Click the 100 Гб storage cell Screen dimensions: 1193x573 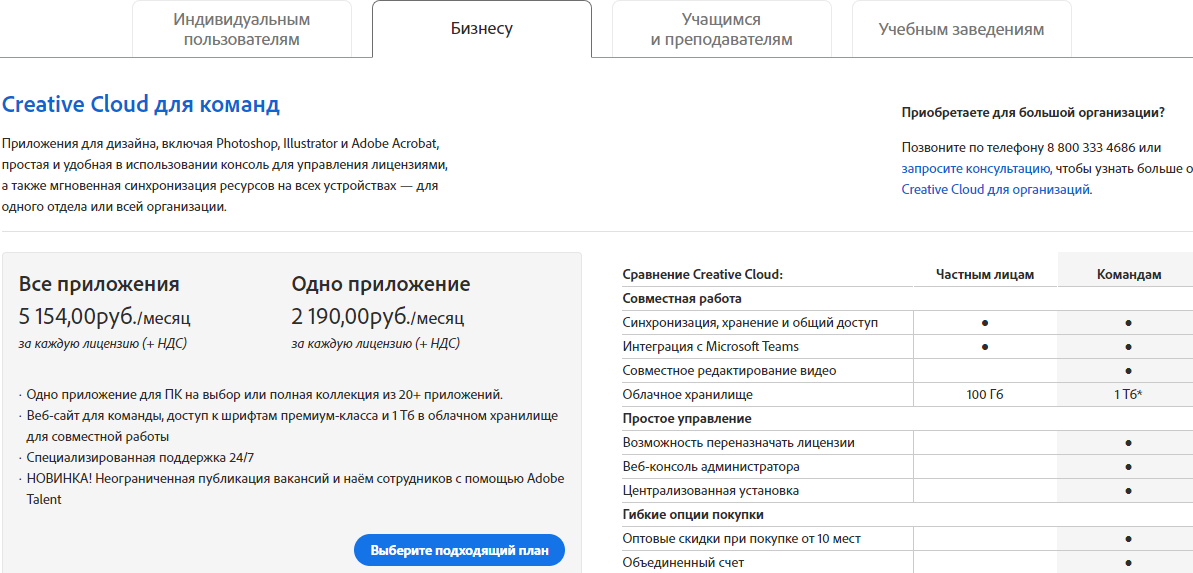coord(985,394)
